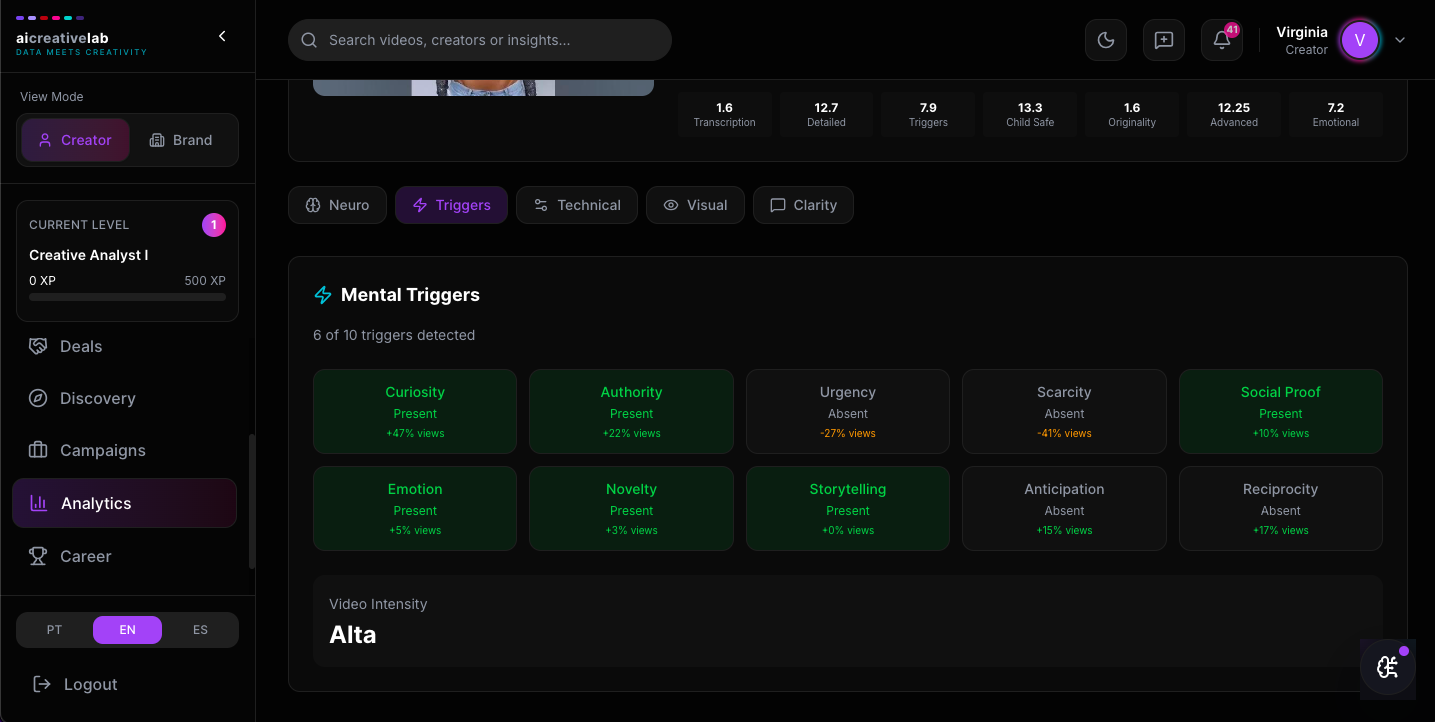The width and height of the screenshot is (1435, 722).
Task: Set language to EN
Action: (127, 630)
